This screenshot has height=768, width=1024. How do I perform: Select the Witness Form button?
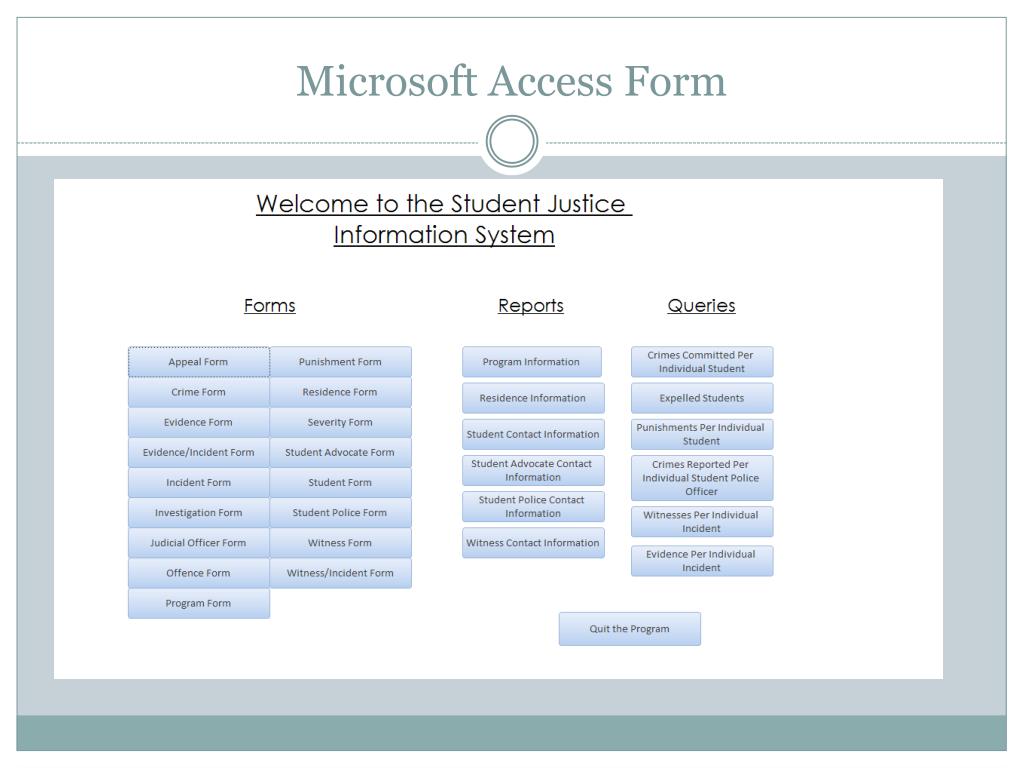[340, 543]
